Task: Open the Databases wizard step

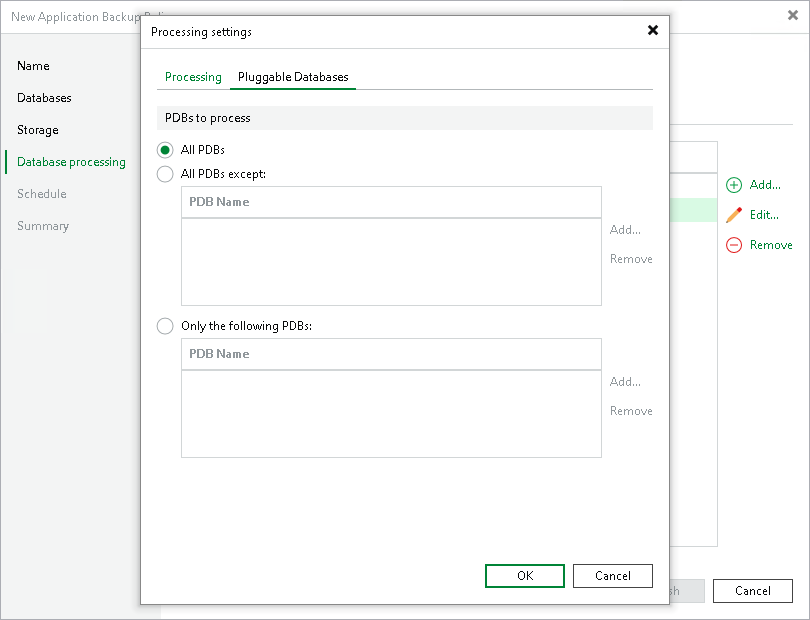Action: pos(43,98)
